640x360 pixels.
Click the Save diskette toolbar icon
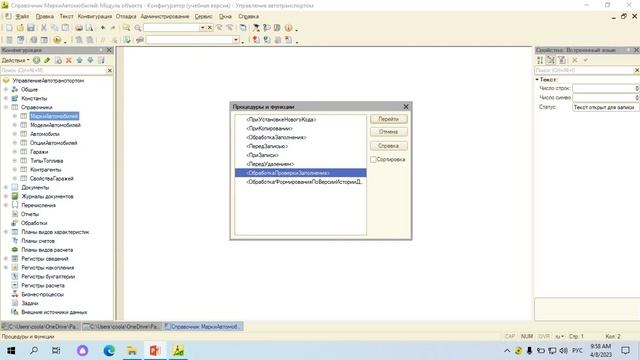[31, 28]
